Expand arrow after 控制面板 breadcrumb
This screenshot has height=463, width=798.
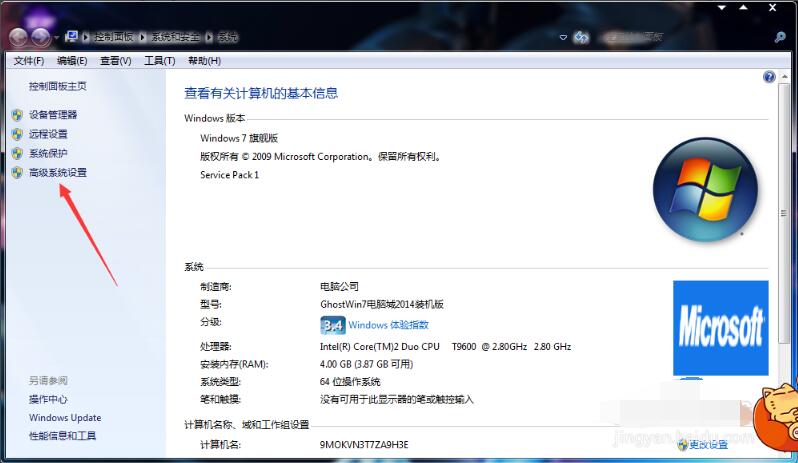142,37
